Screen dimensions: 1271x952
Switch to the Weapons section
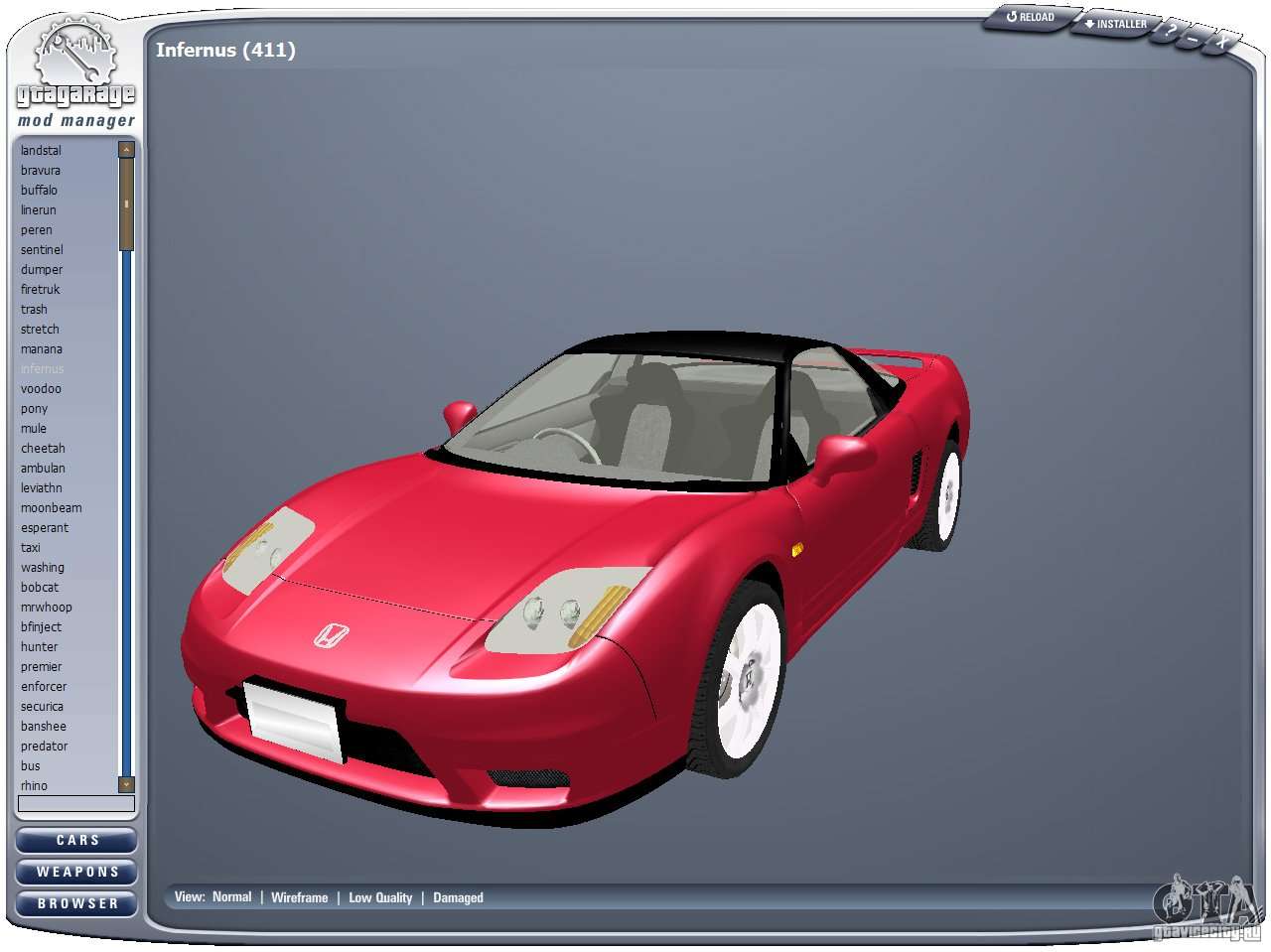[76, 873]
